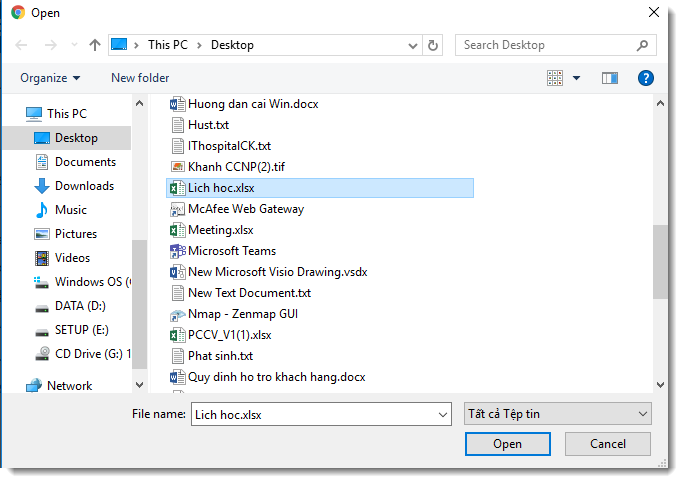The image size is (683, 483).
Task: Select Downloads in the navigation pane
Action: coord(84,186)
